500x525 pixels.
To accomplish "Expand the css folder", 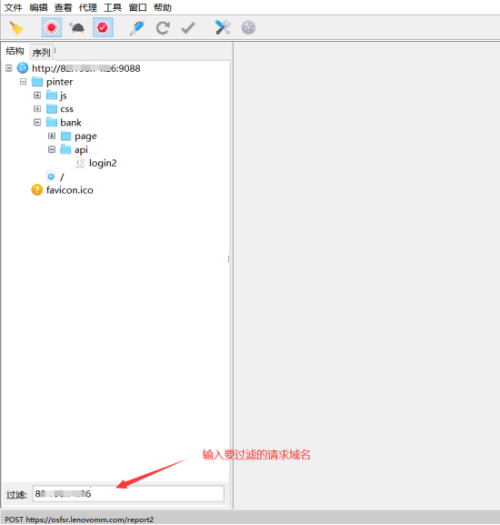I will [x=37, y=109].
